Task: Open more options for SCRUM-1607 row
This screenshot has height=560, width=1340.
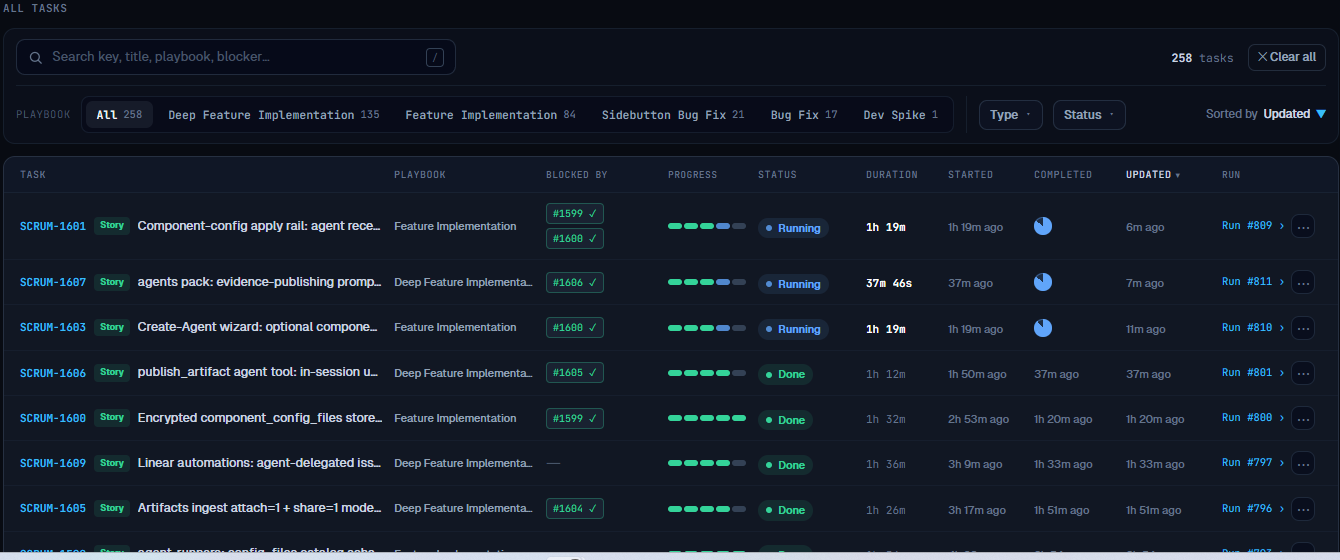Action: click(1303, 283)
